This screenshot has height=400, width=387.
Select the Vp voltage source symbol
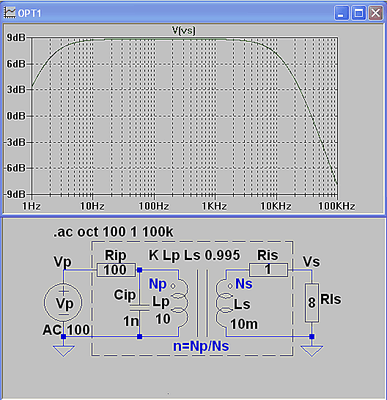coord(64,303)
